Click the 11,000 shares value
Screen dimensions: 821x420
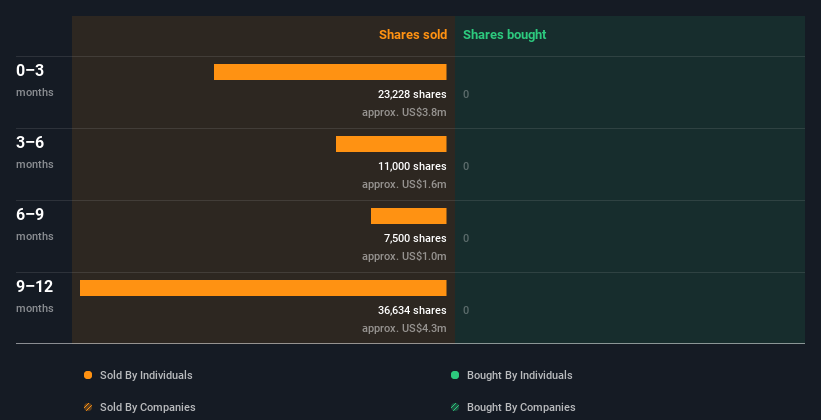412,167
